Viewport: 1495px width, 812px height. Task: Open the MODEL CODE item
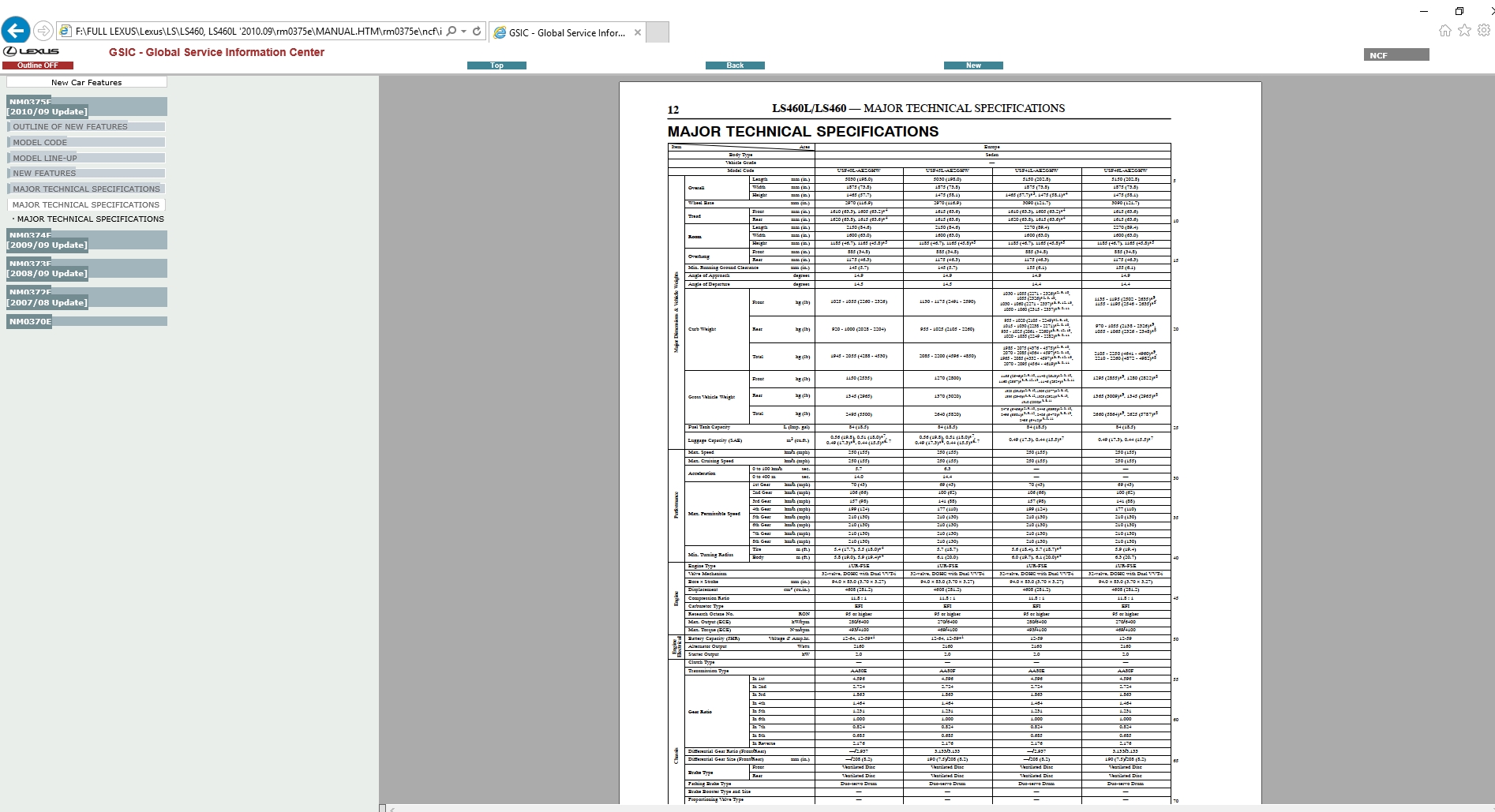87,142
